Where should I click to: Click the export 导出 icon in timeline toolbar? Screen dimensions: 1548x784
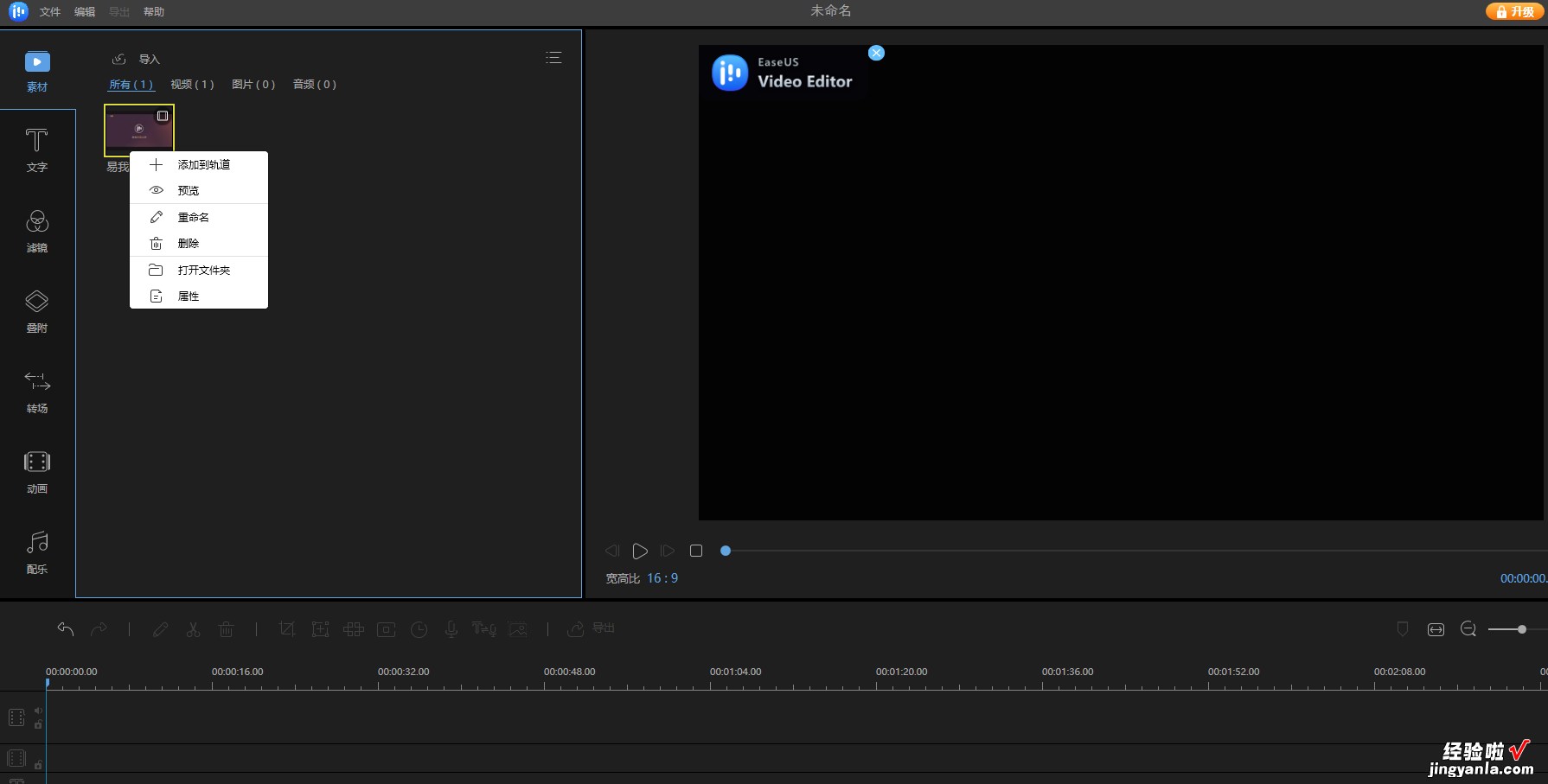[x=591, y=628]
